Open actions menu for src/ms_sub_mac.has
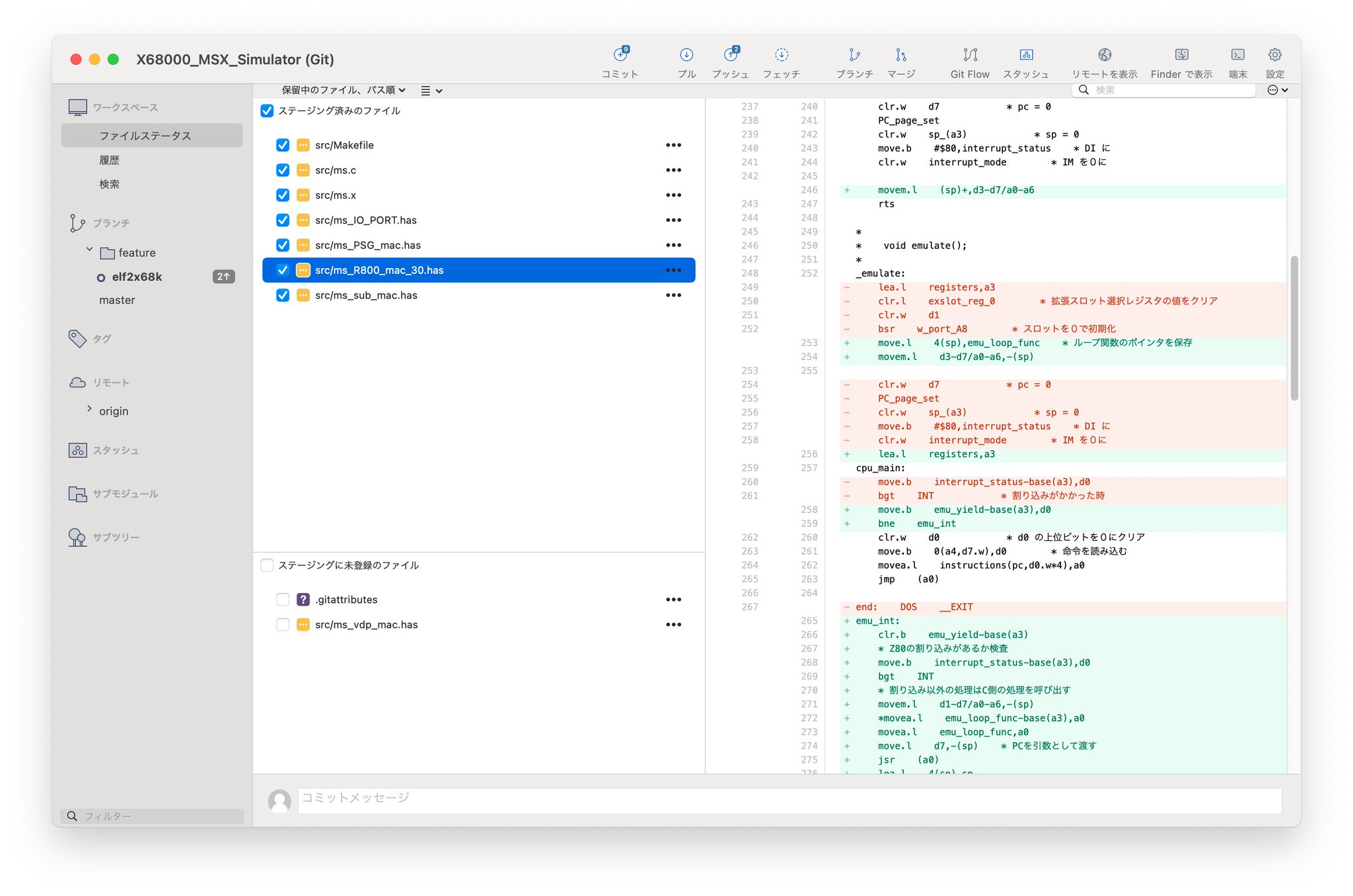Screen dimensions: 1353x896 pos(673,295)
